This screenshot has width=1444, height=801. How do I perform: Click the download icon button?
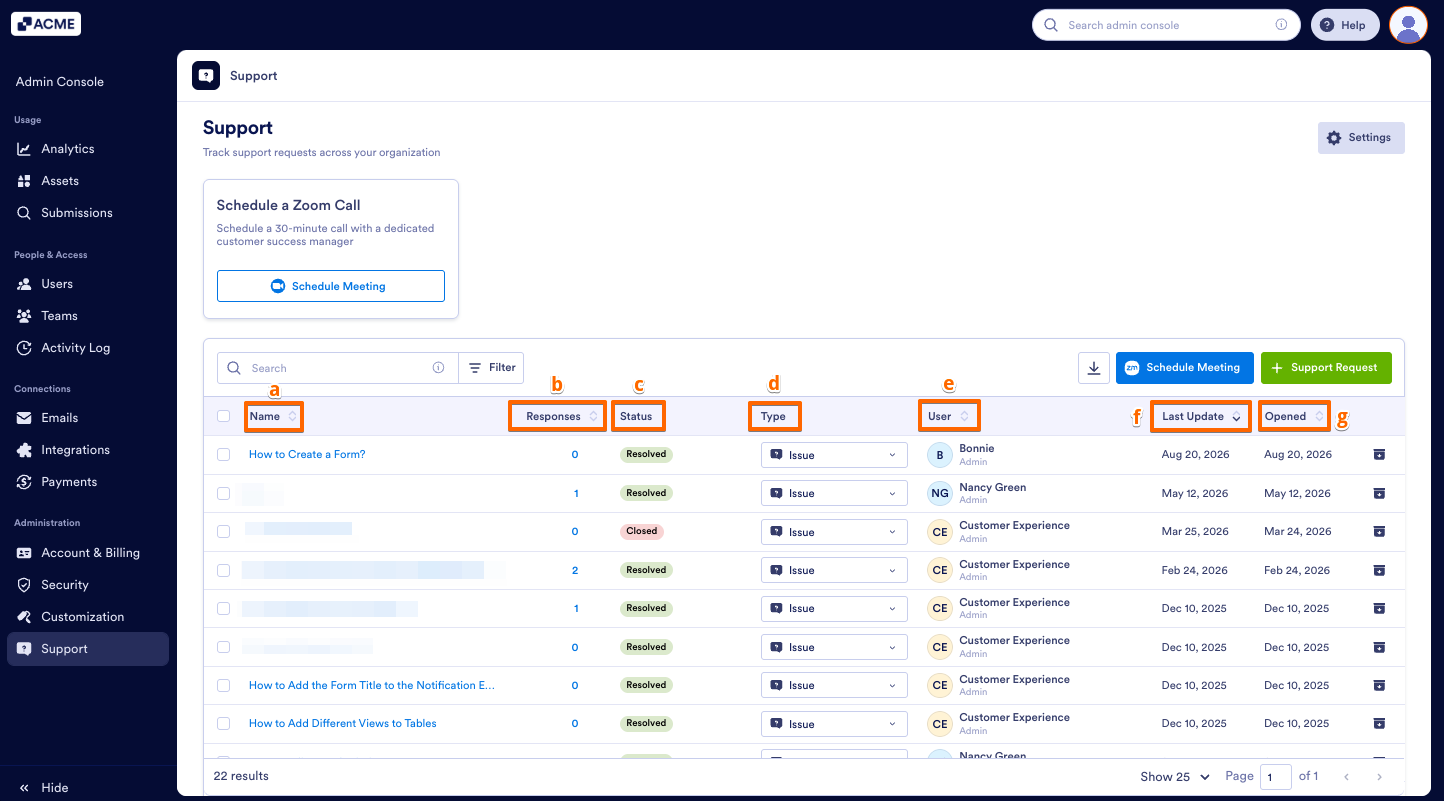[x=1094, y=368]
